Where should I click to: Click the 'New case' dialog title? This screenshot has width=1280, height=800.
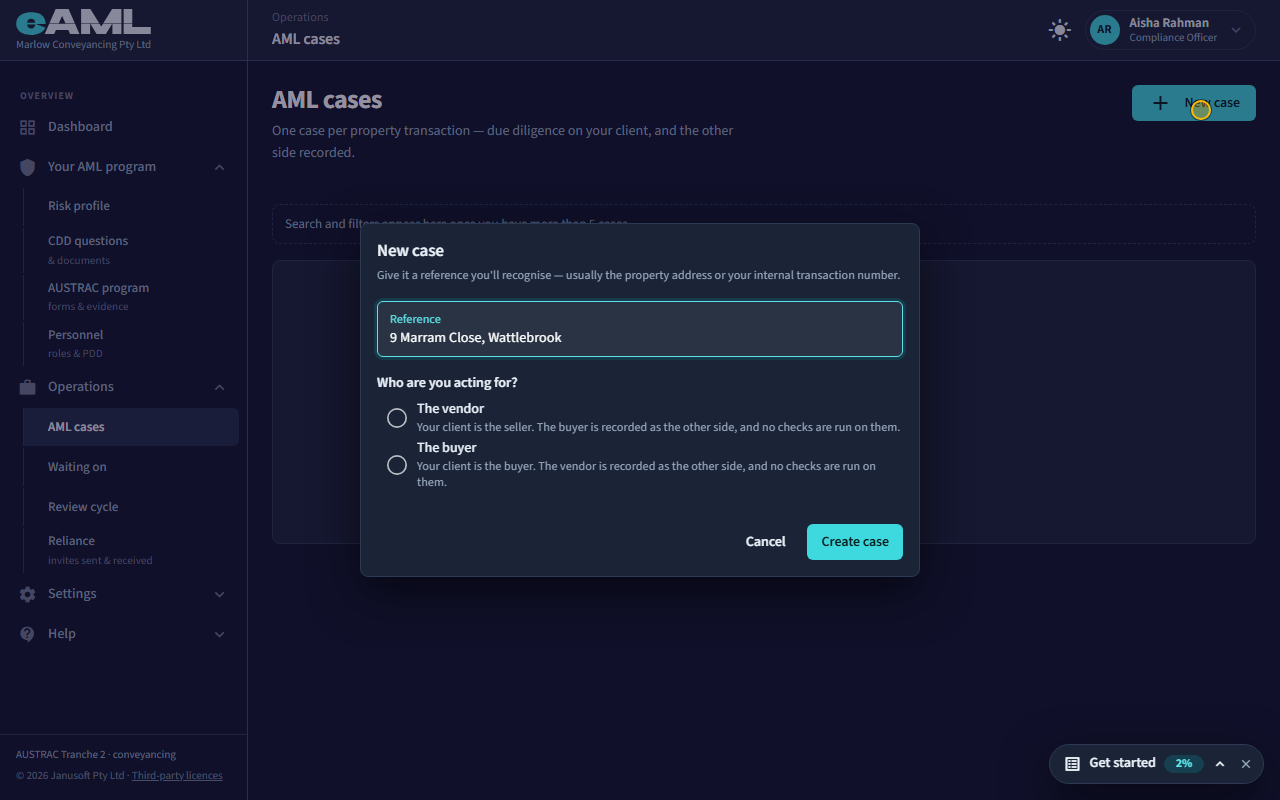tap(410, 251)
